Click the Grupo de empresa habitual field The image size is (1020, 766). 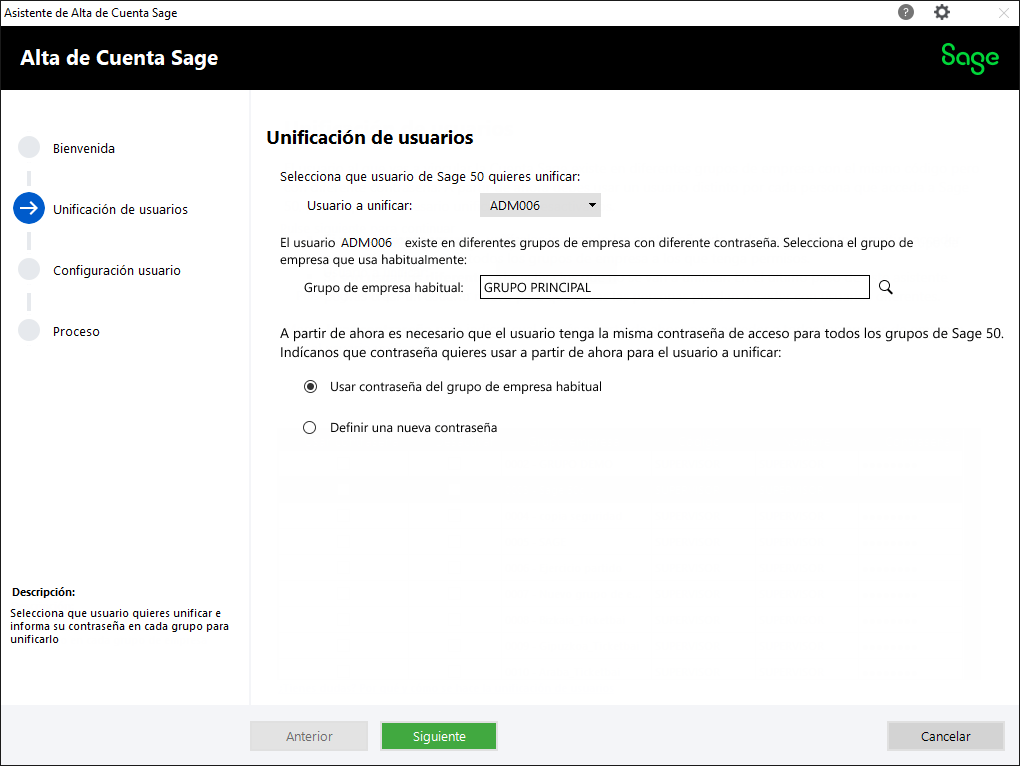tap(675, 287)
